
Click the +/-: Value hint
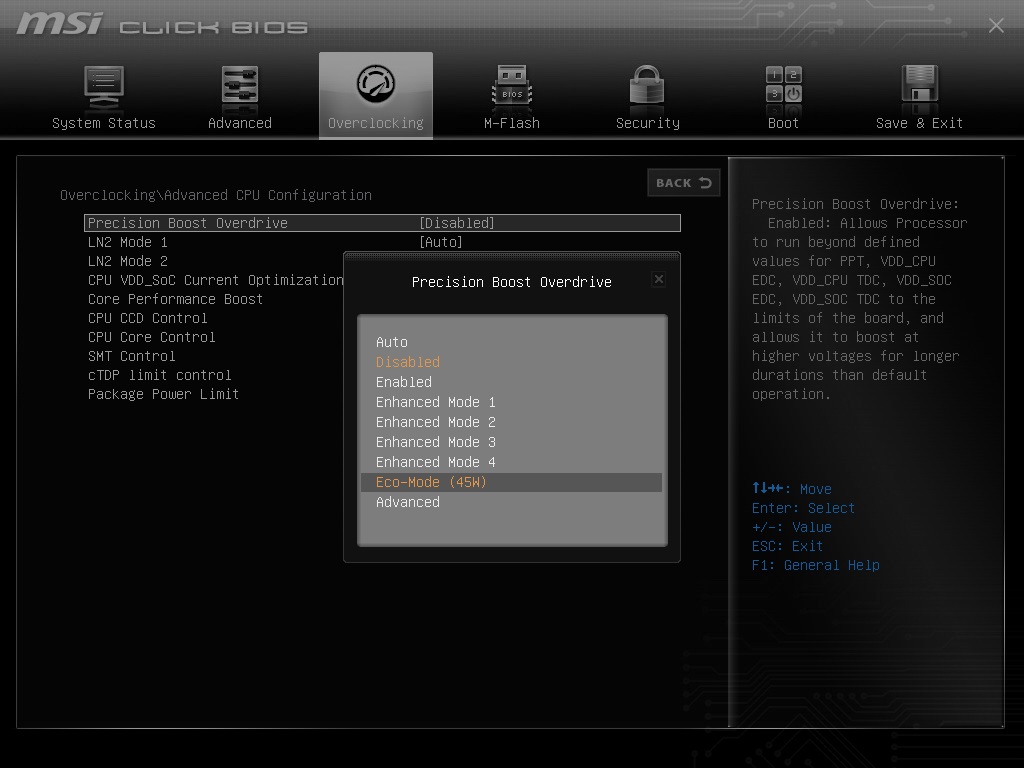click(x=792, y=527)
